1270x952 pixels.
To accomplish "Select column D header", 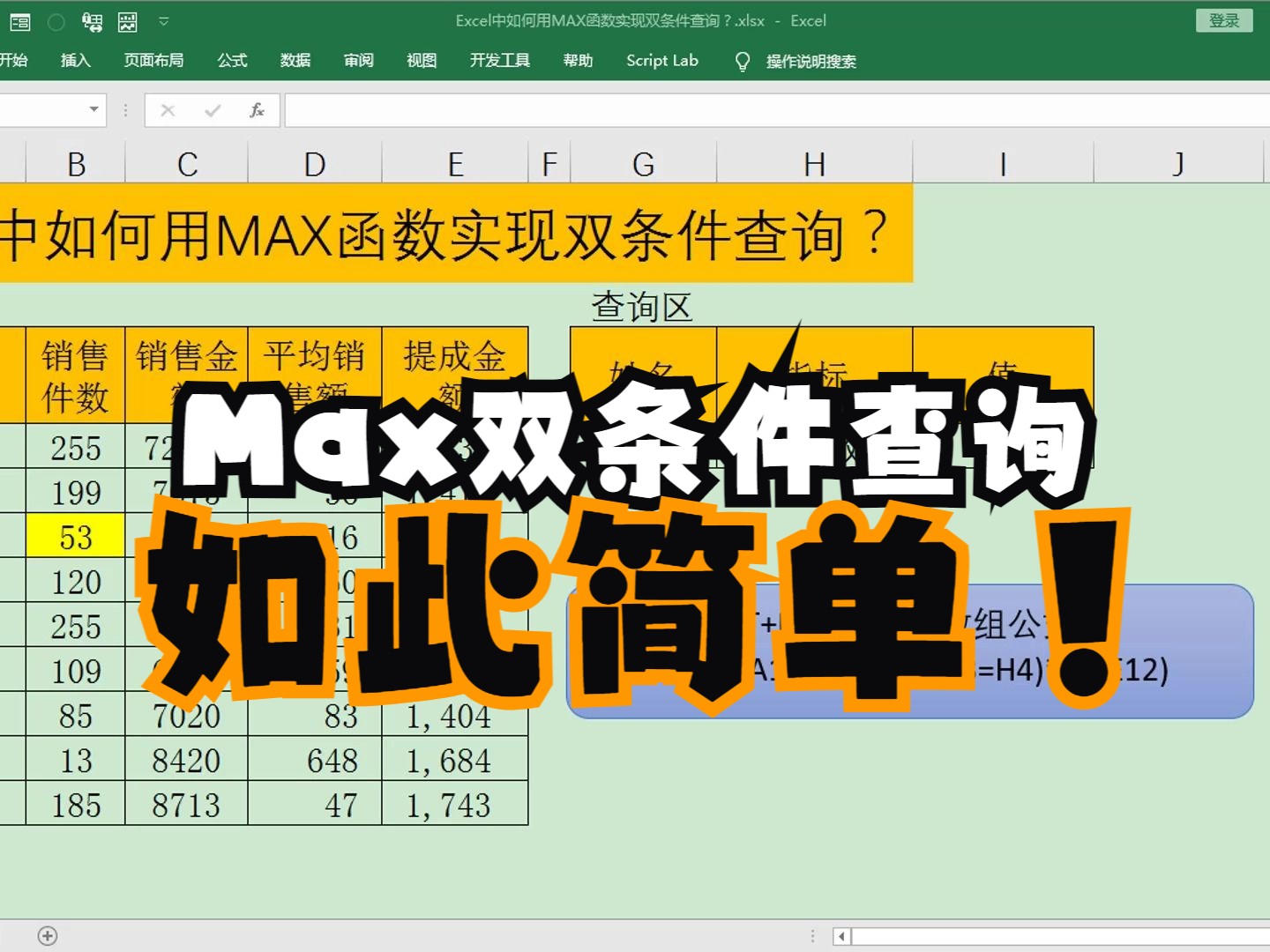I will point(315,164).
